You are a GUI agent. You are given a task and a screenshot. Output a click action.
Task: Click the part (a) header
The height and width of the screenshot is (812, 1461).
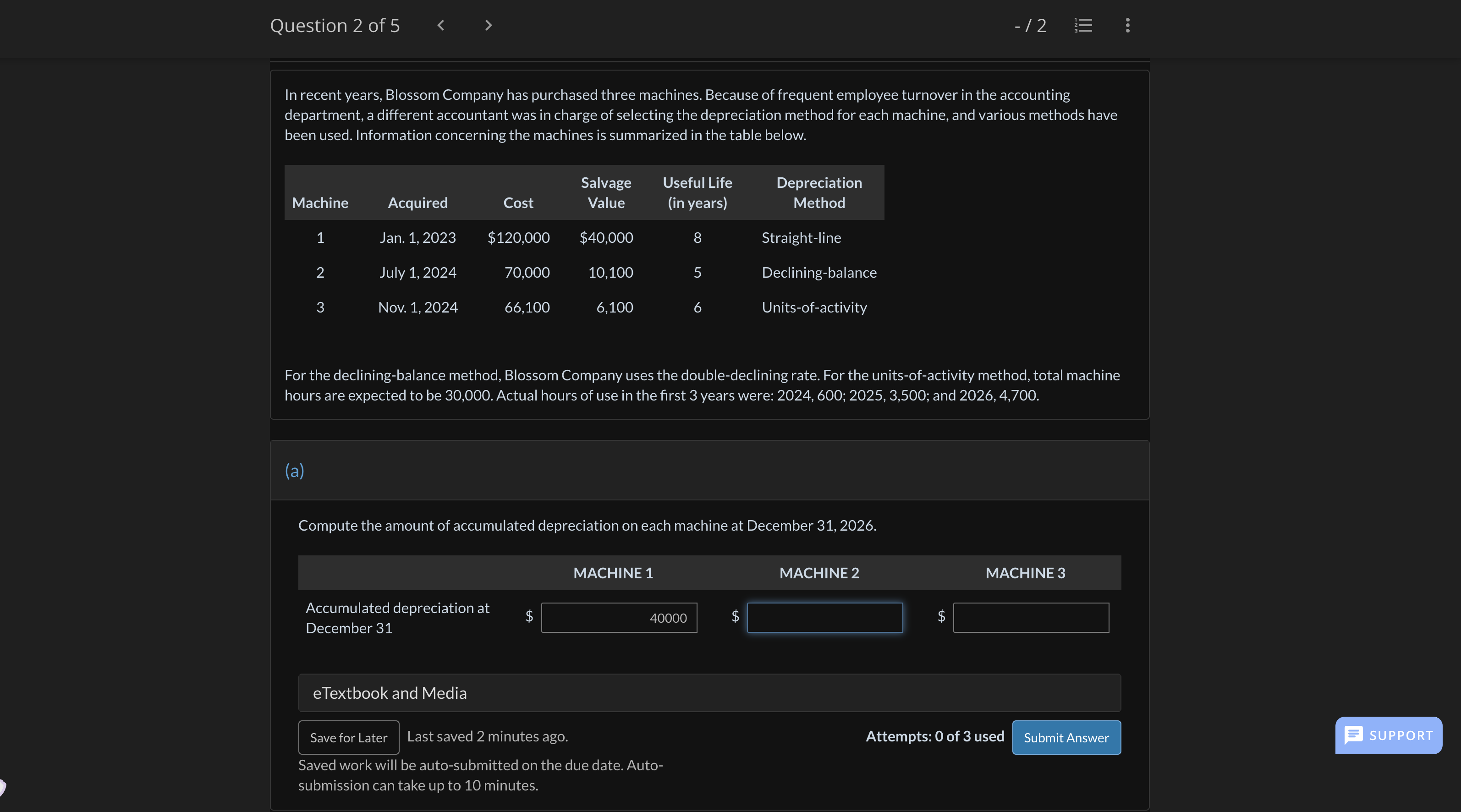click(294, 470)
